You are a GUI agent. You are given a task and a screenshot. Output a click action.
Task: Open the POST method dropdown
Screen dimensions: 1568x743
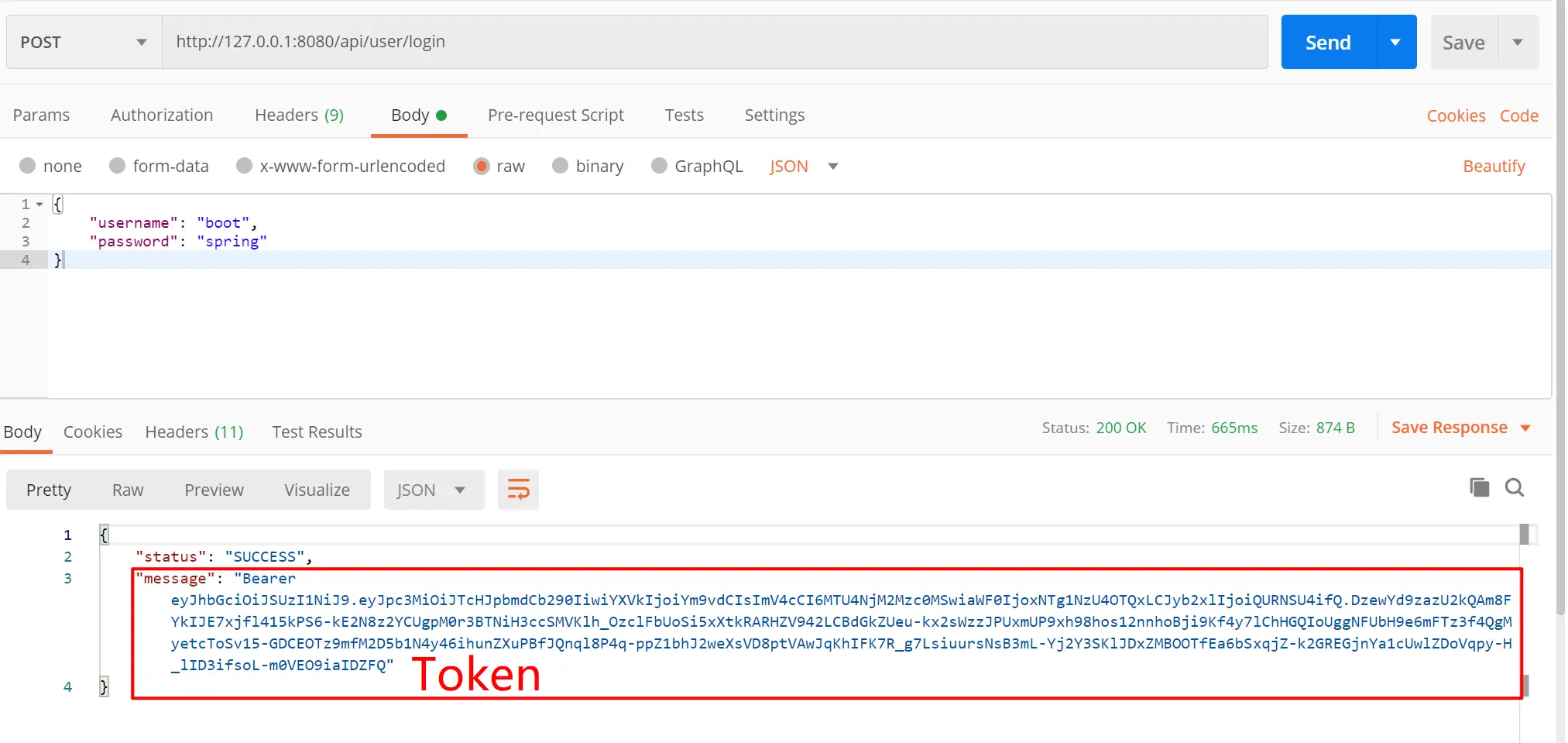[x=84, y=42]
